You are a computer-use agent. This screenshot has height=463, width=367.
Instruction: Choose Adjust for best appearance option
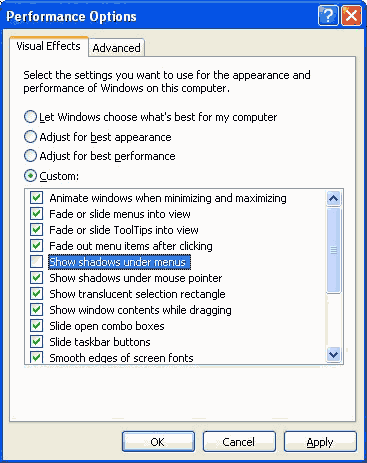point(30,137)
